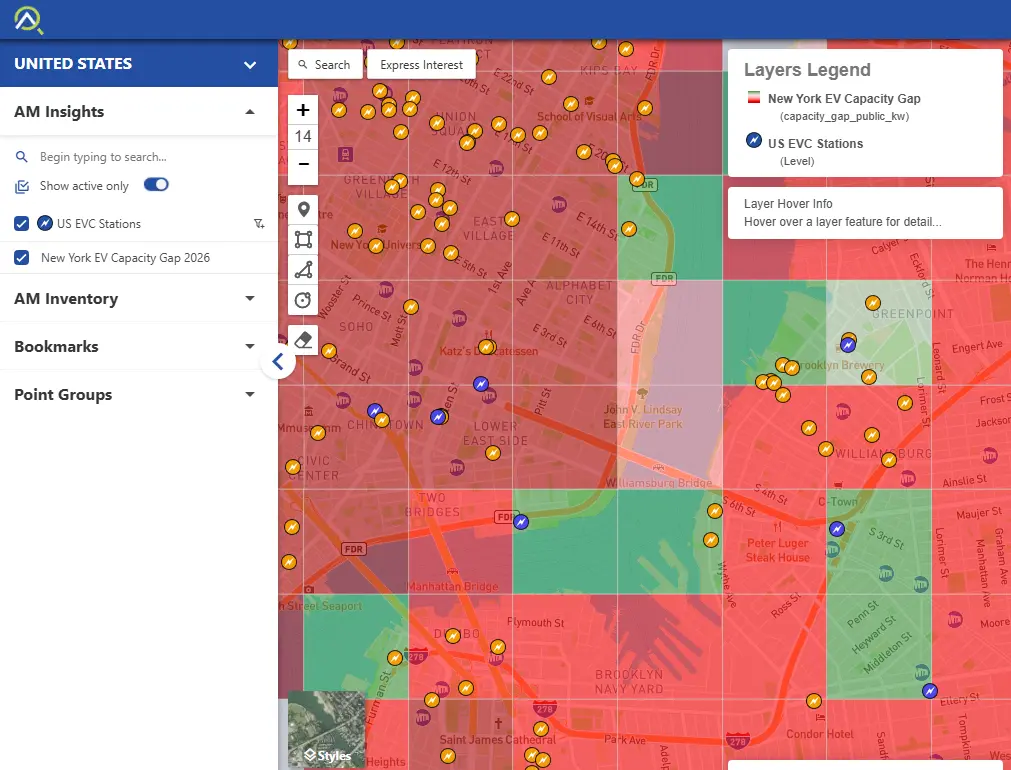Expand the Bookmarks section
Viewport: 1011px width, 770px height.
click(249, 347)
